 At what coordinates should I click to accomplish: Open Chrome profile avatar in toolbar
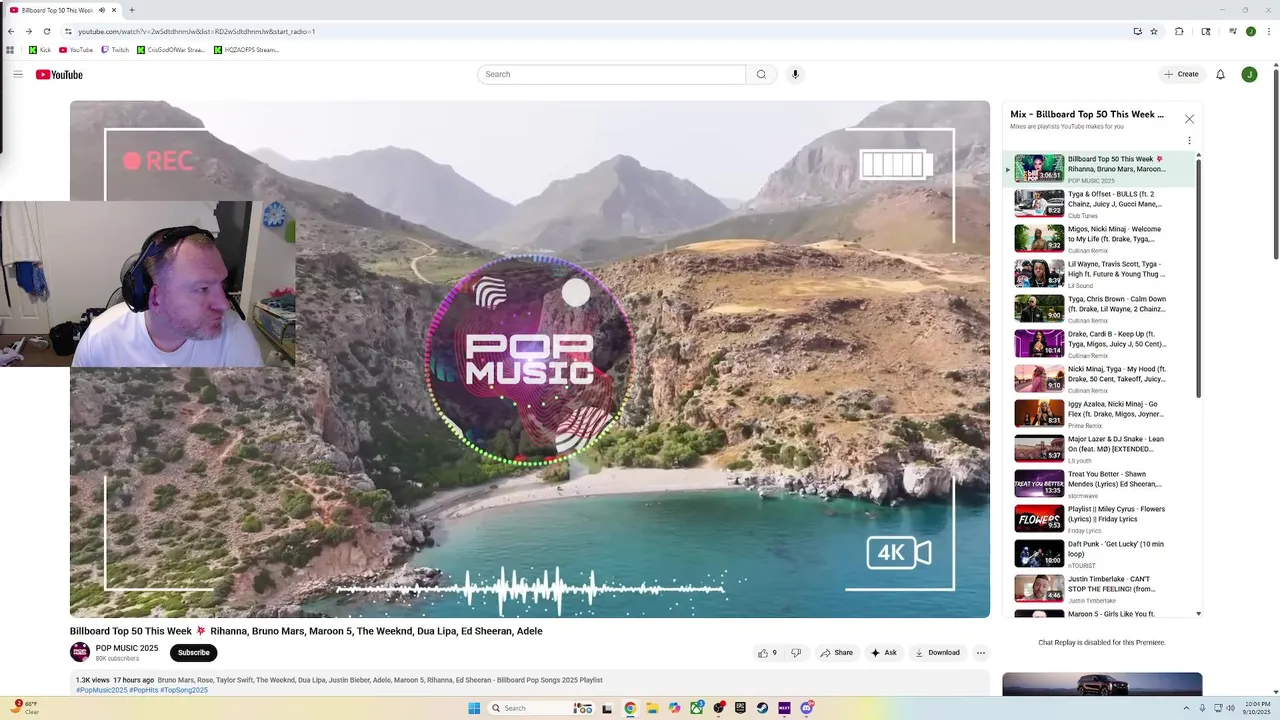[x=1250, y=31]
